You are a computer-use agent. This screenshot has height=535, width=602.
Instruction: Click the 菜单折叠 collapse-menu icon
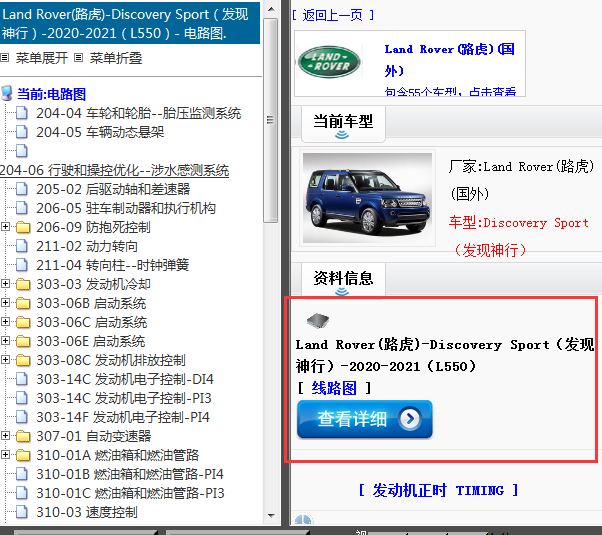click(78, 58)
